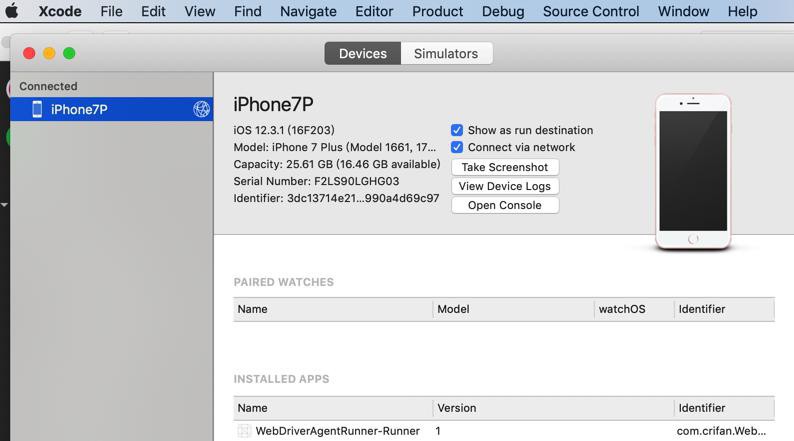Click the watchOS column header
The height and width of the screenshot is (441, 794).
click(634, 309)
